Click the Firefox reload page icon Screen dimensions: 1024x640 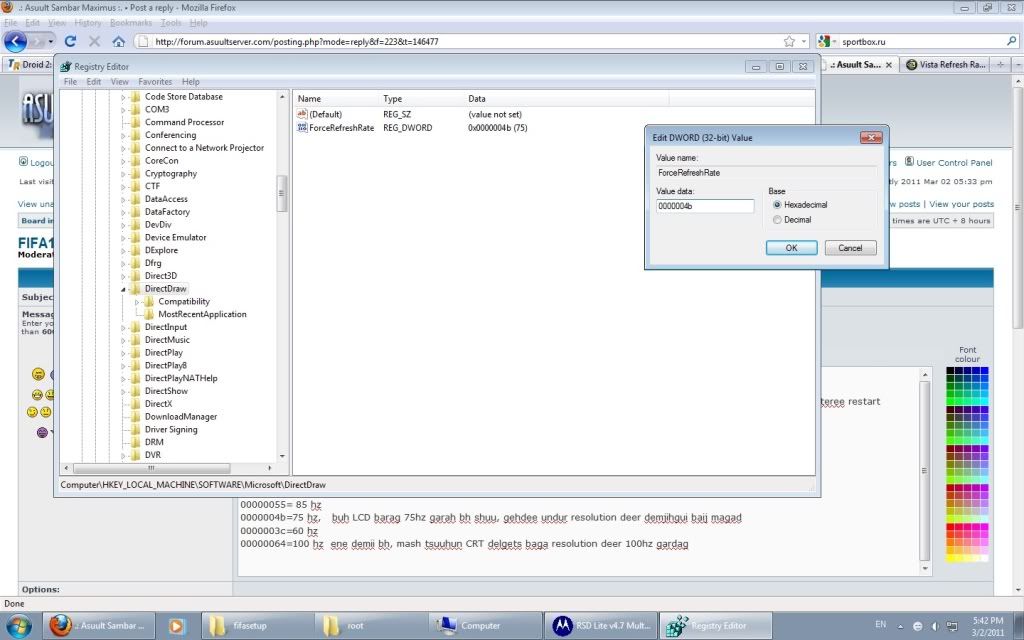(70, 41)
